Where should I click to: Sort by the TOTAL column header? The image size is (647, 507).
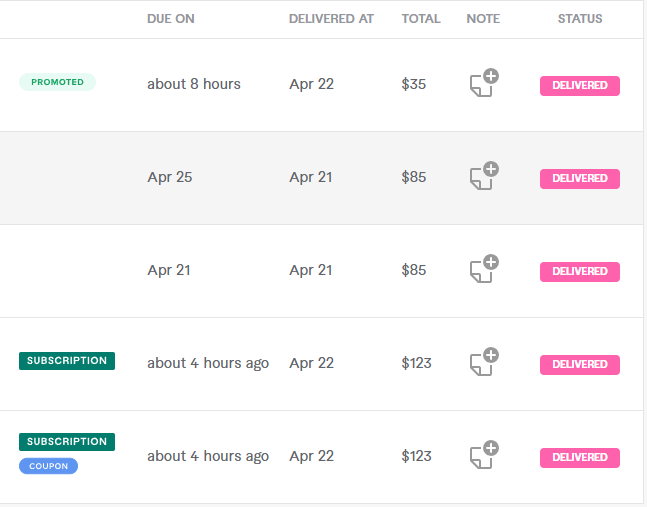[421, 19]
